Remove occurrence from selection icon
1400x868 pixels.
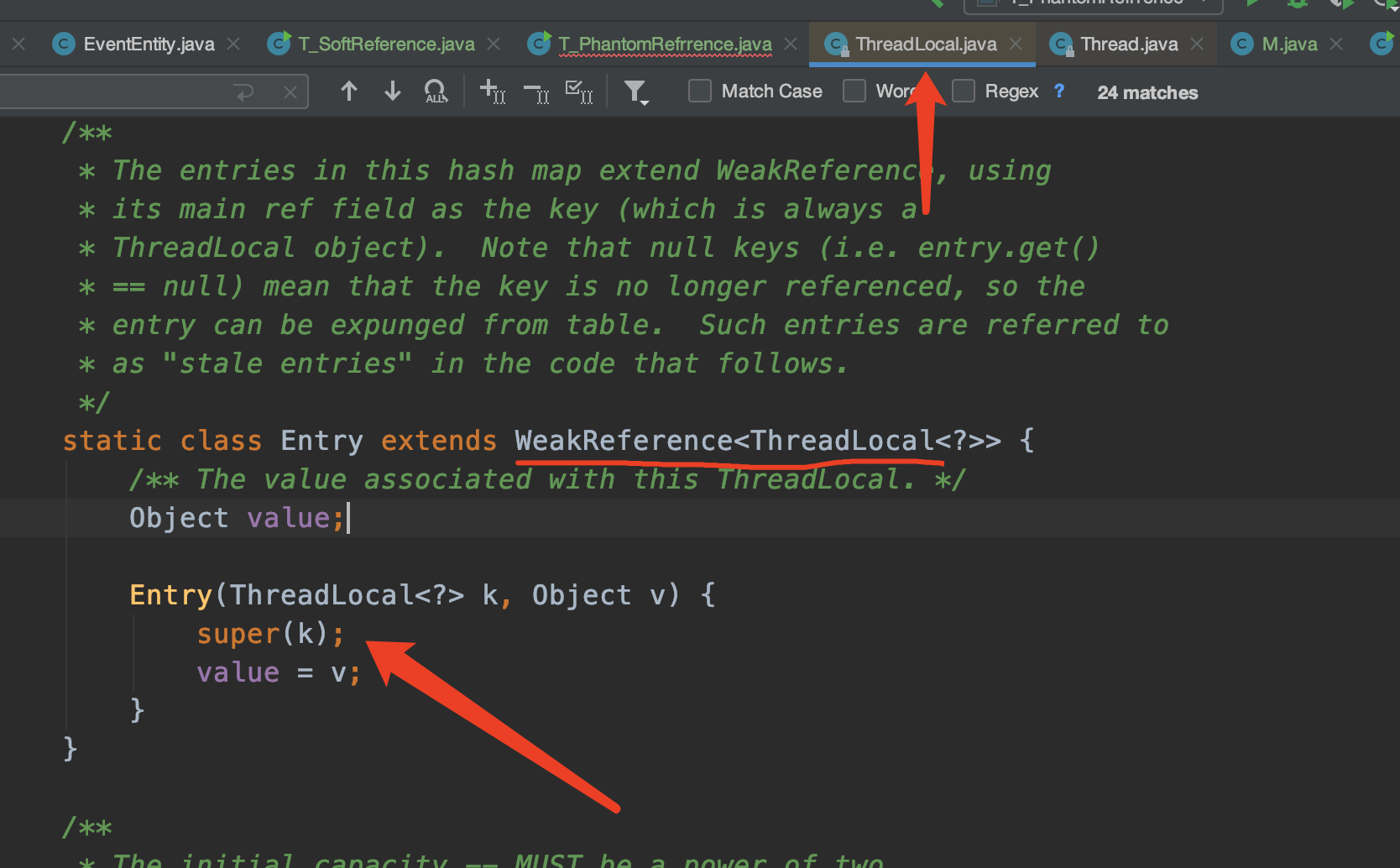coord(536,92)
